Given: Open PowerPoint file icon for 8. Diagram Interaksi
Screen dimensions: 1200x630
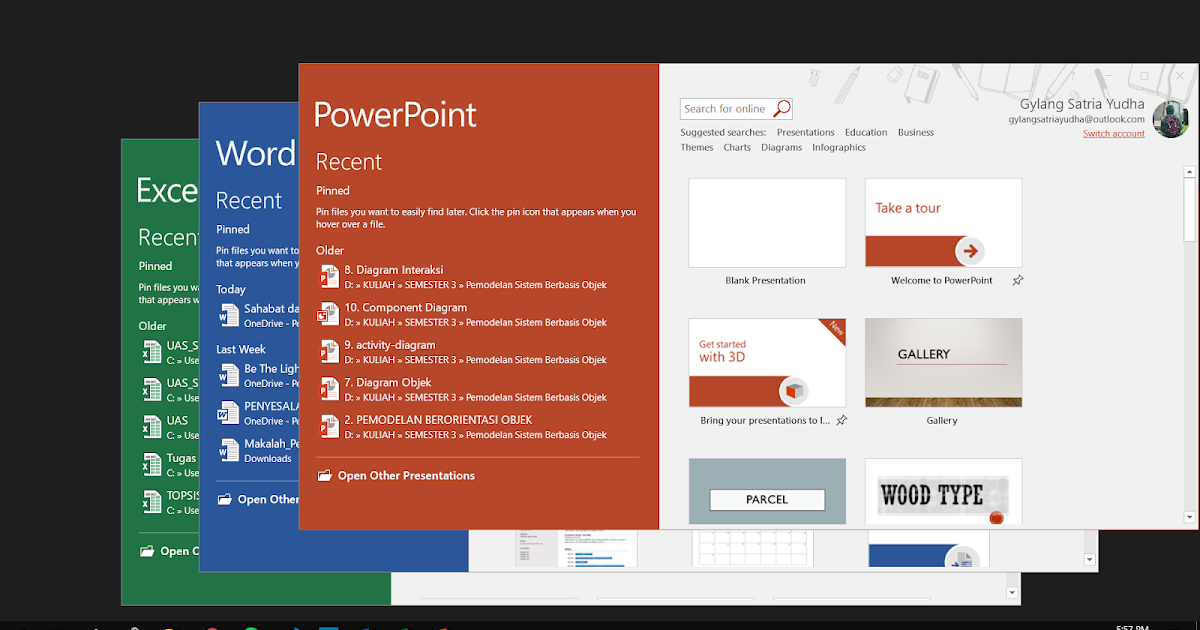Looking at the screenshot, I should tap(329, 276).
